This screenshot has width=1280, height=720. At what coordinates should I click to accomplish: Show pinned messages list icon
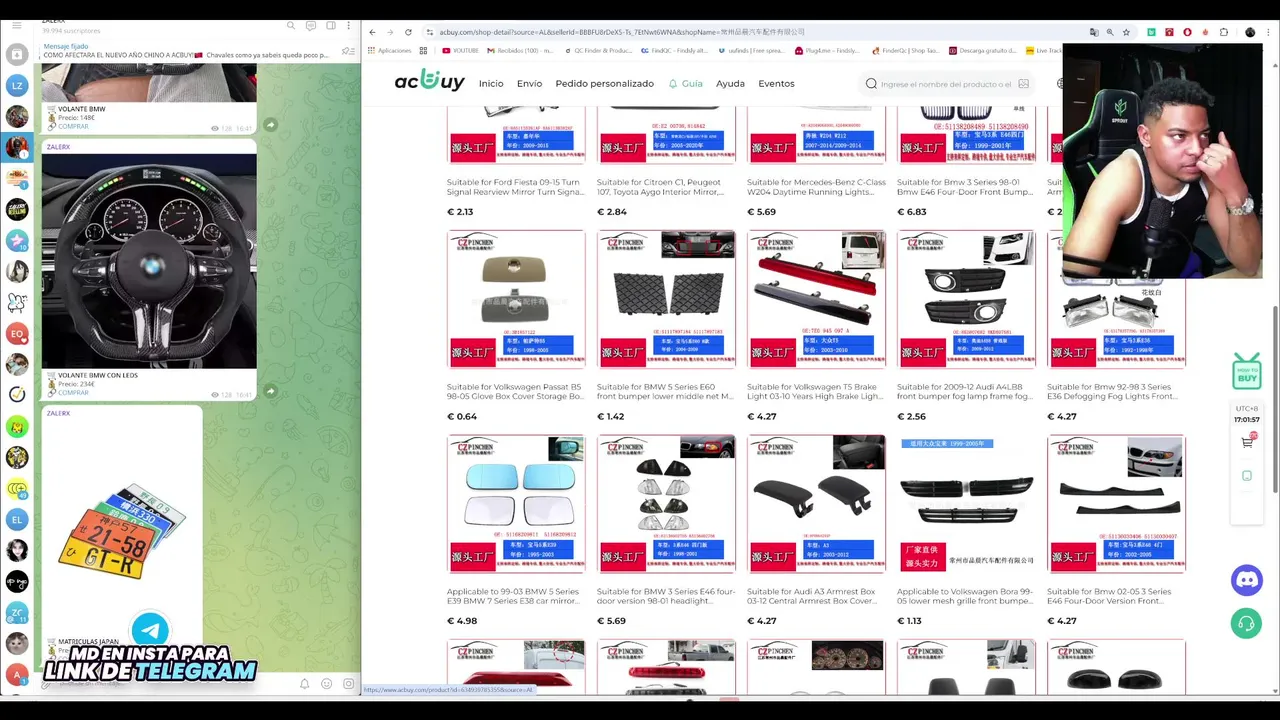tap(347, 51)
